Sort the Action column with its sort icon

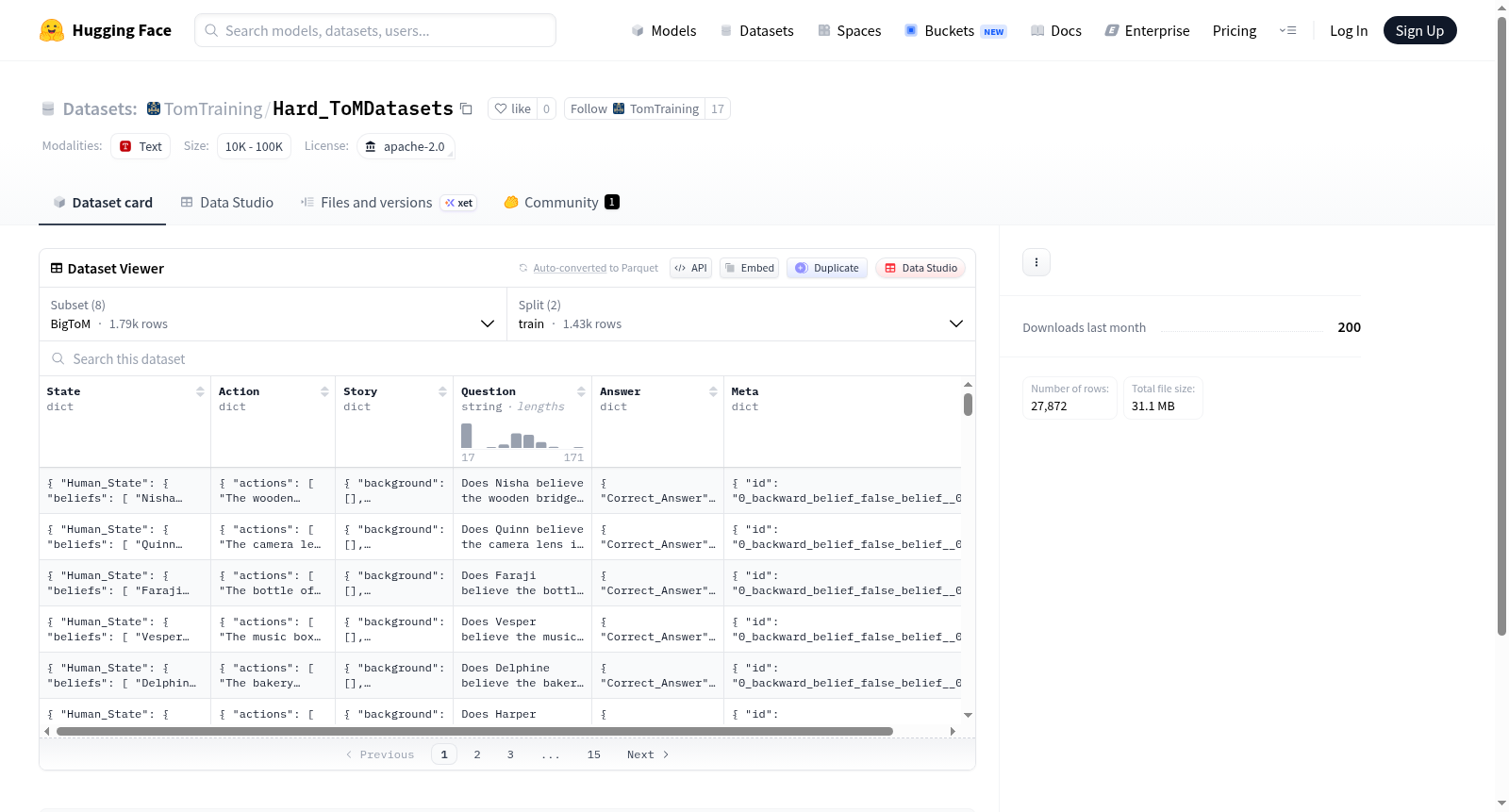pyautogui.click(x=324, y=391)
